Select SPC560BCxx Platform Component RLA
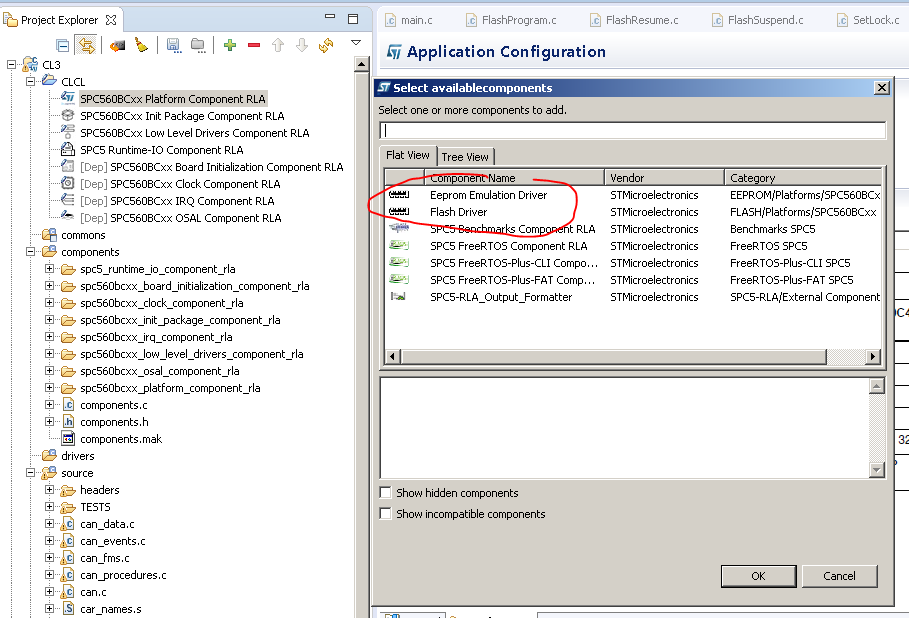This screenshot has width=909, height=618. pos(173,99)
